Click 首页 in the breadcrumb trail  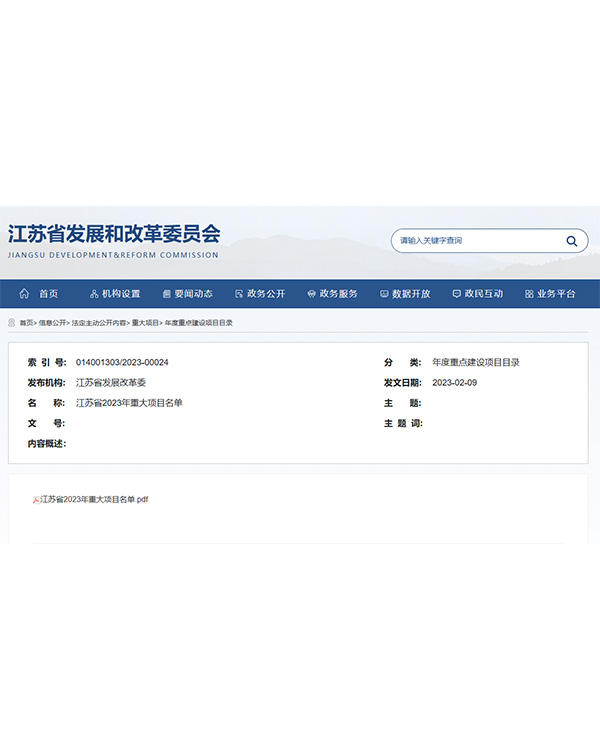tap(26, 323)
